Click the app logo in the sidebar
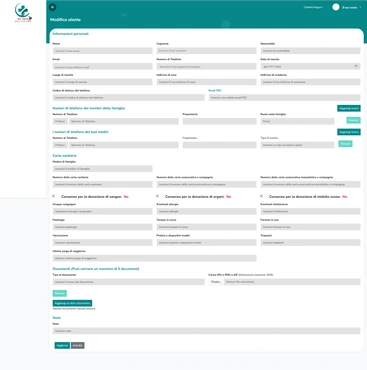This screenshot has height=370, width=367. click(23, 12)
